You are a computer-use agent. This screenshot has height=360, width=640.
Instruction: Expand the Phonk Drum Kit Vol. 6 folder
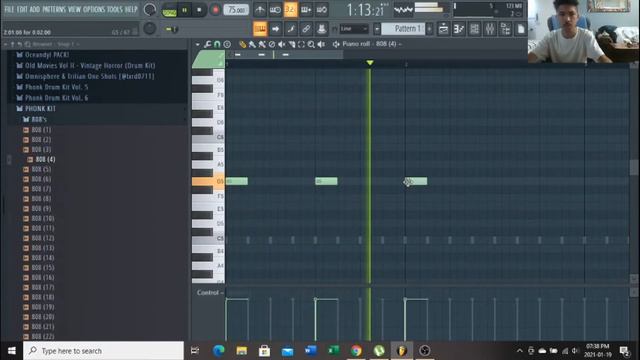pos(56,98)
